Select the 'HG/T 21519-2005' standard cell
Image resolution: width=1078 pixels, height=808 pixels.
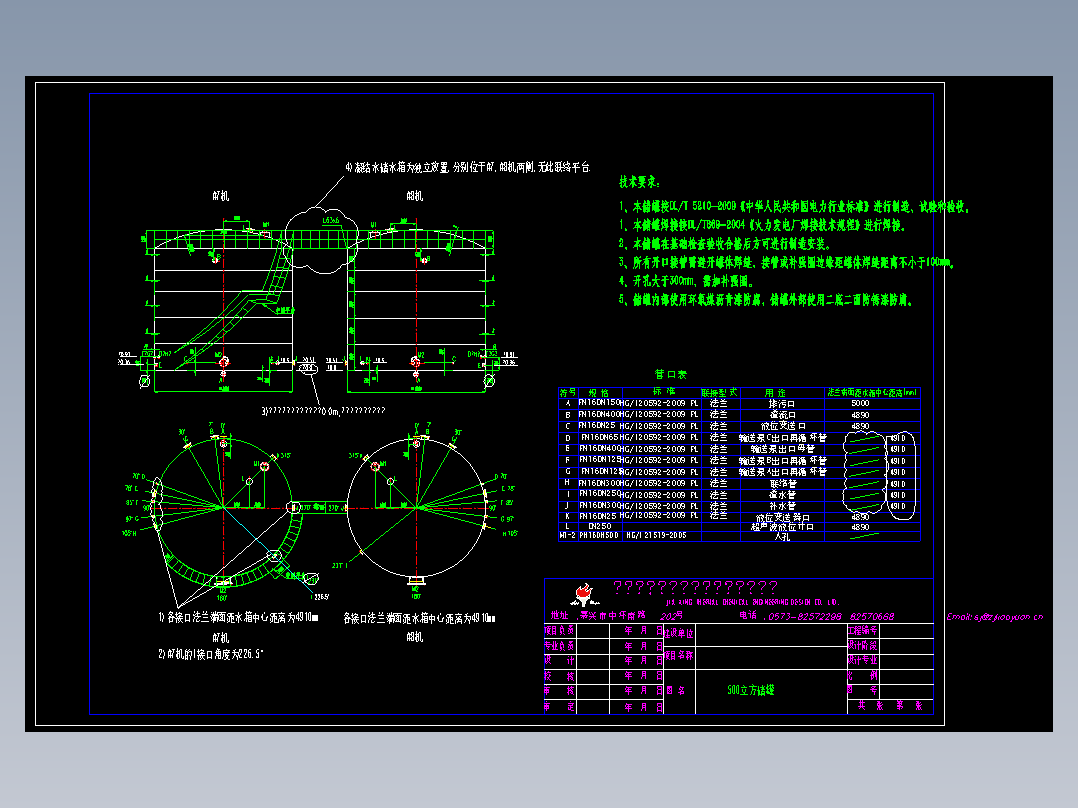coord(656,535)
